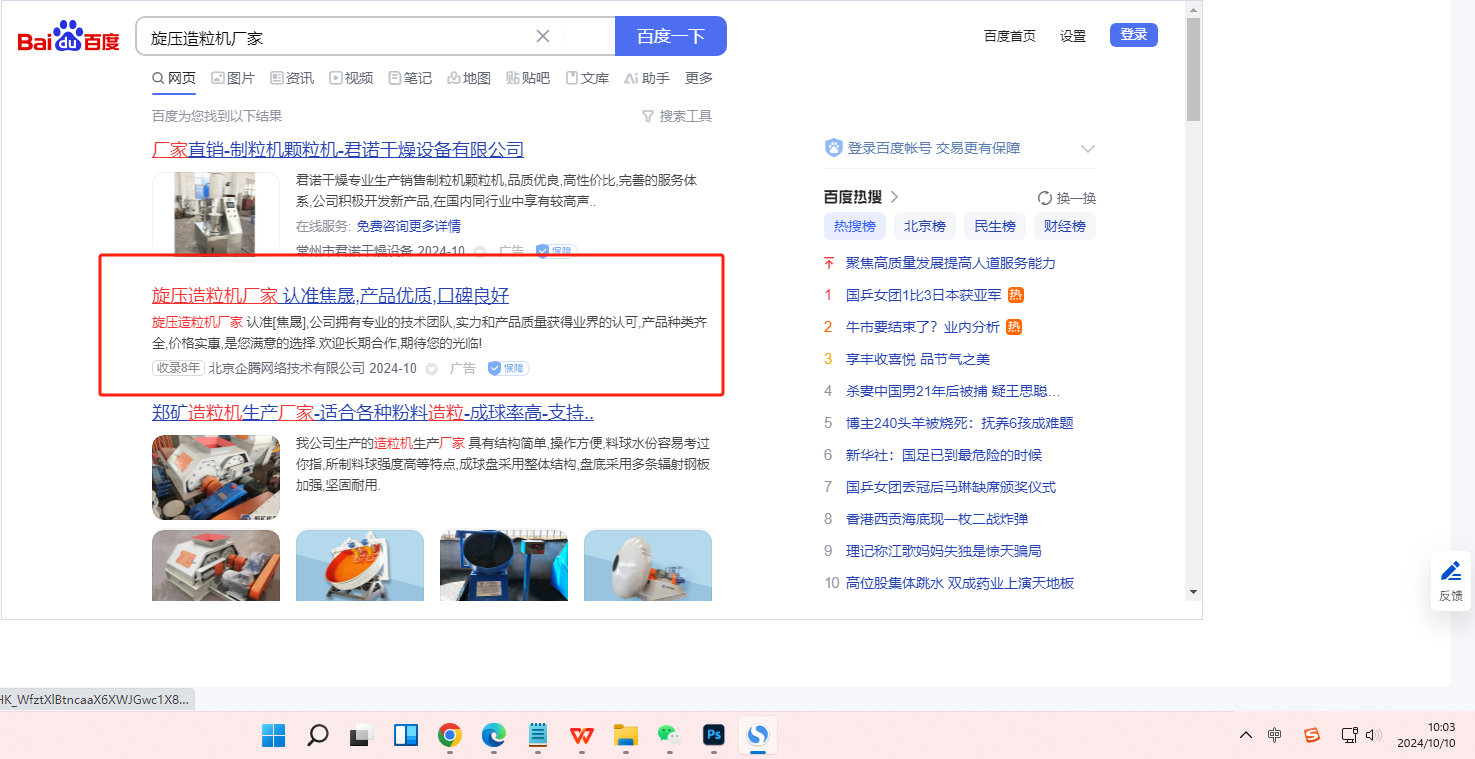
Task: Expand 百度热搜 with its arrow
Action: coord(894,198)
